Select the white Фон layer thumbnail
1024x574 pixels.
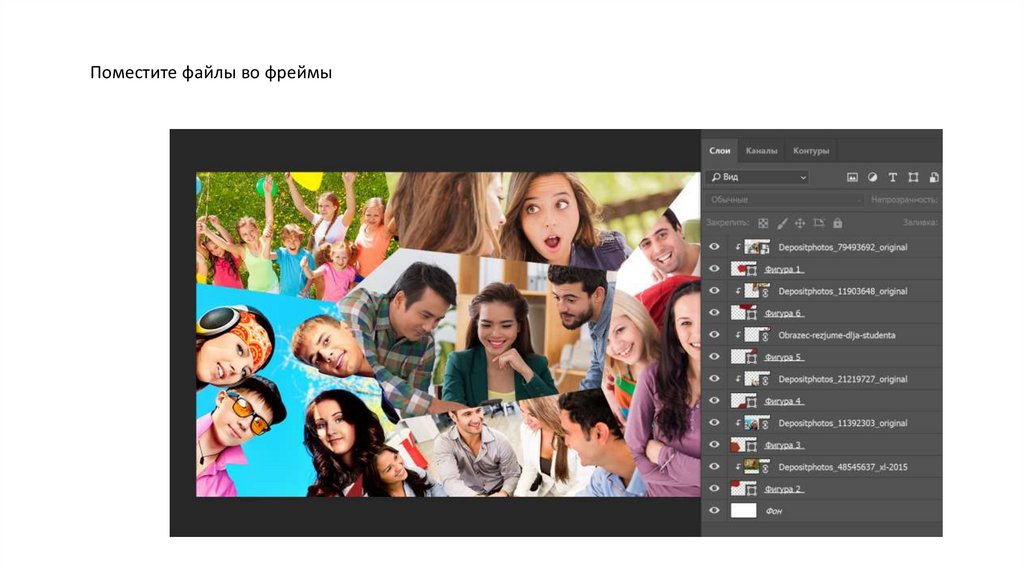click(x=743, y=511)
